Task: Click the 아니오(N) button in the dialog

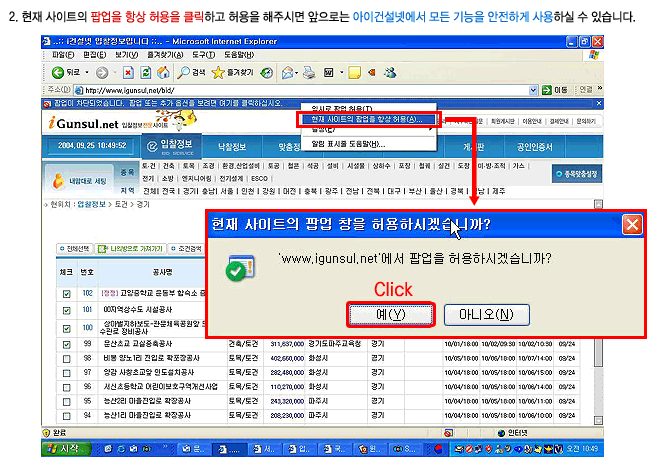Action: [x=487, y=315]
